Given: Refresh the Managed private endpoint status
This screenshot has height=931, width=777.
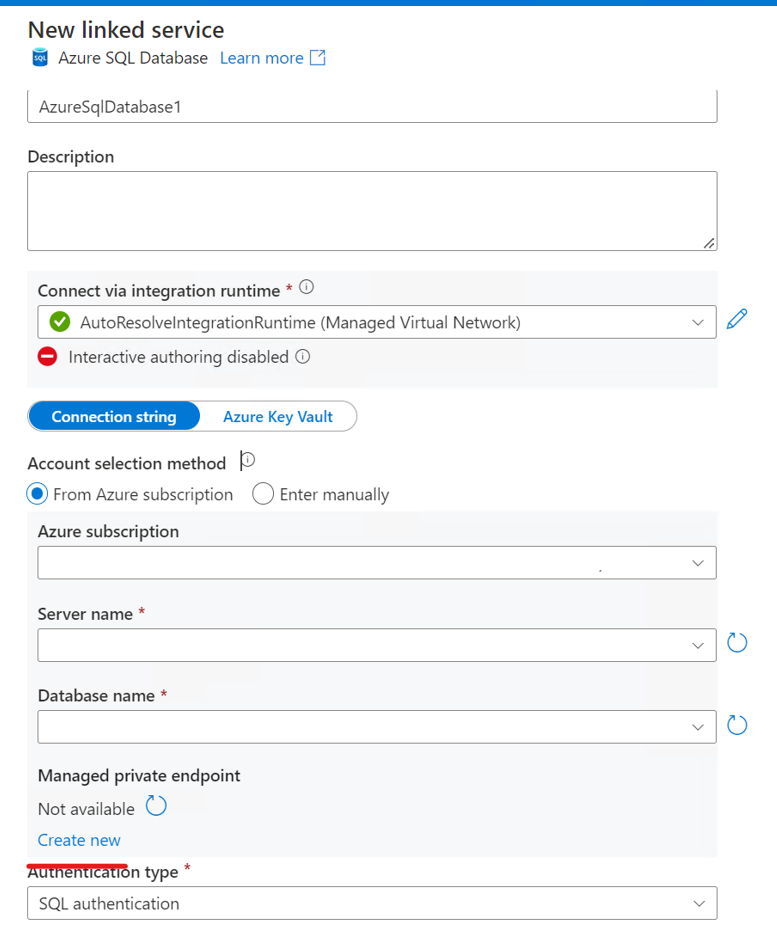Looking at the screenshot, I should point(155,806).
